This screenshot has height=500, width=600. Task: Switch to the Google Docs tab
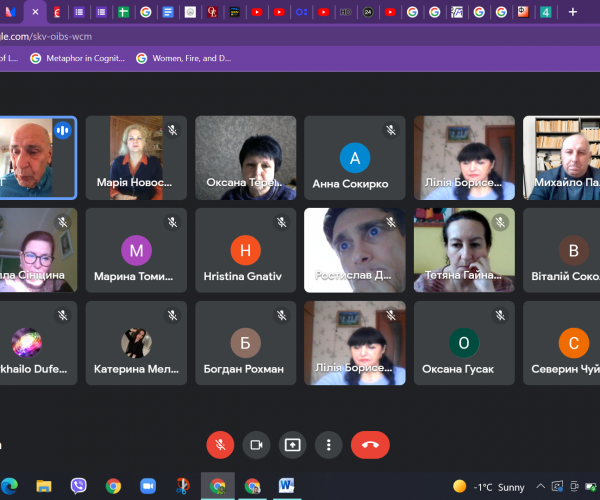[168, 12]
